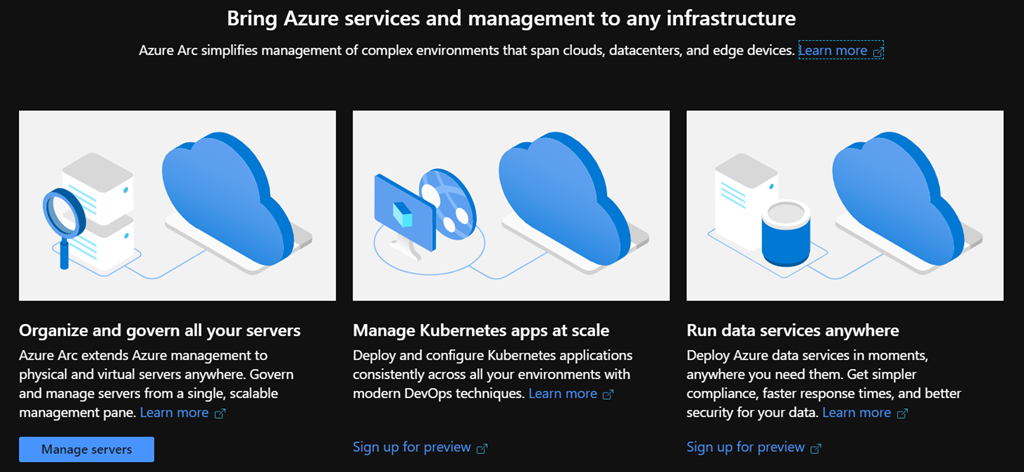This screenshot has height=472, width=1024.
Task: Click the external-link icon after the servers Learn more
Action: 220,413
